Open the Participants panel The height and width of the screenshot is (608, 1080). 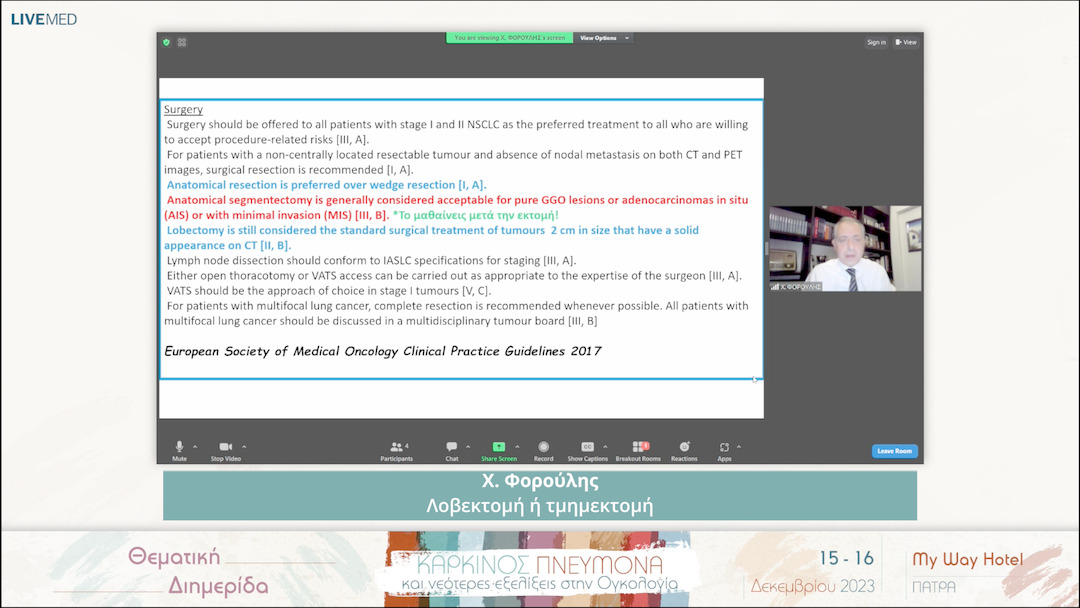396,447
